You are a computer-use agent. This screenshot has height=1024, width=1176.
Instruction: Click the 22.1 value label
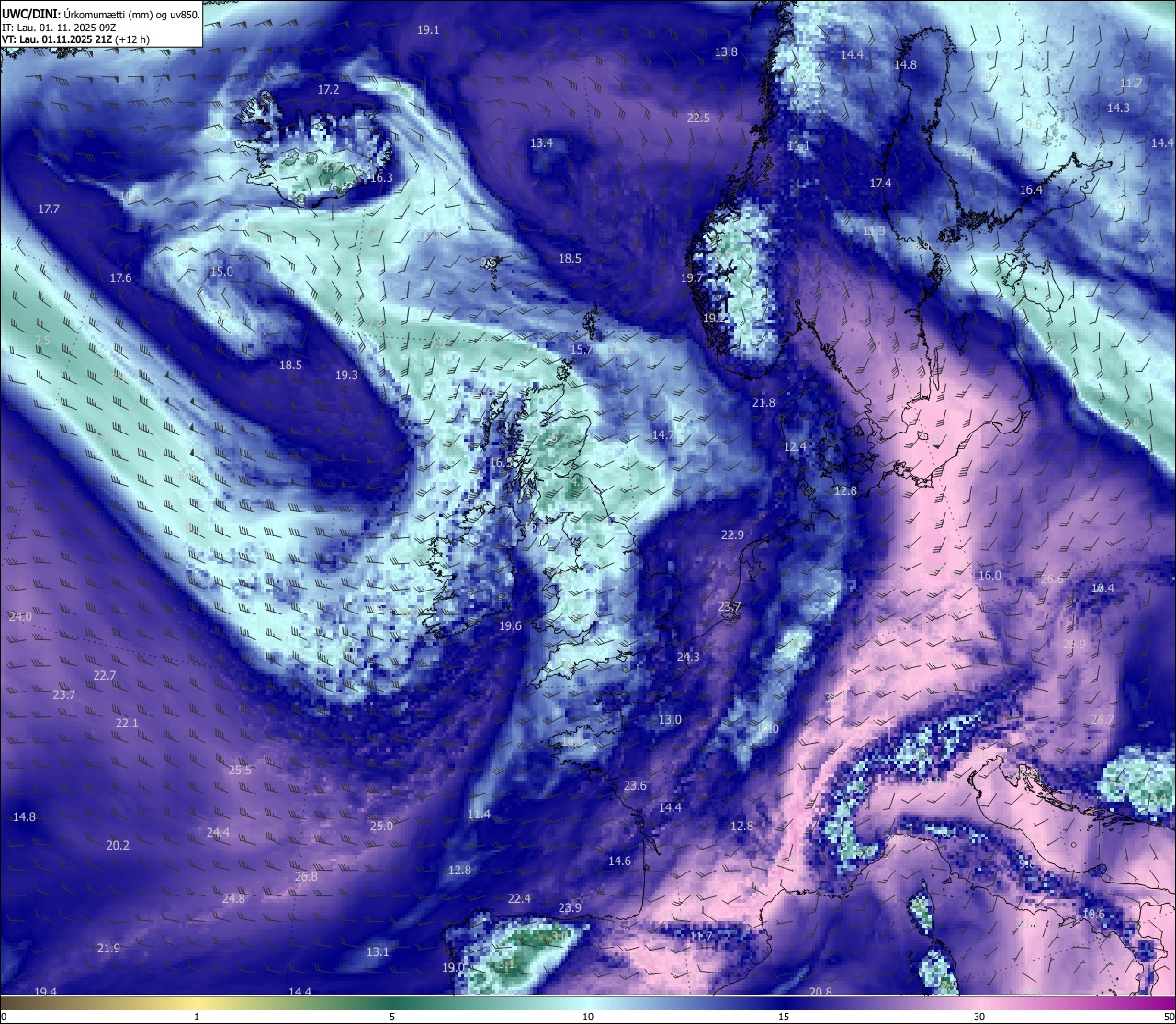[x=127, y=724]
